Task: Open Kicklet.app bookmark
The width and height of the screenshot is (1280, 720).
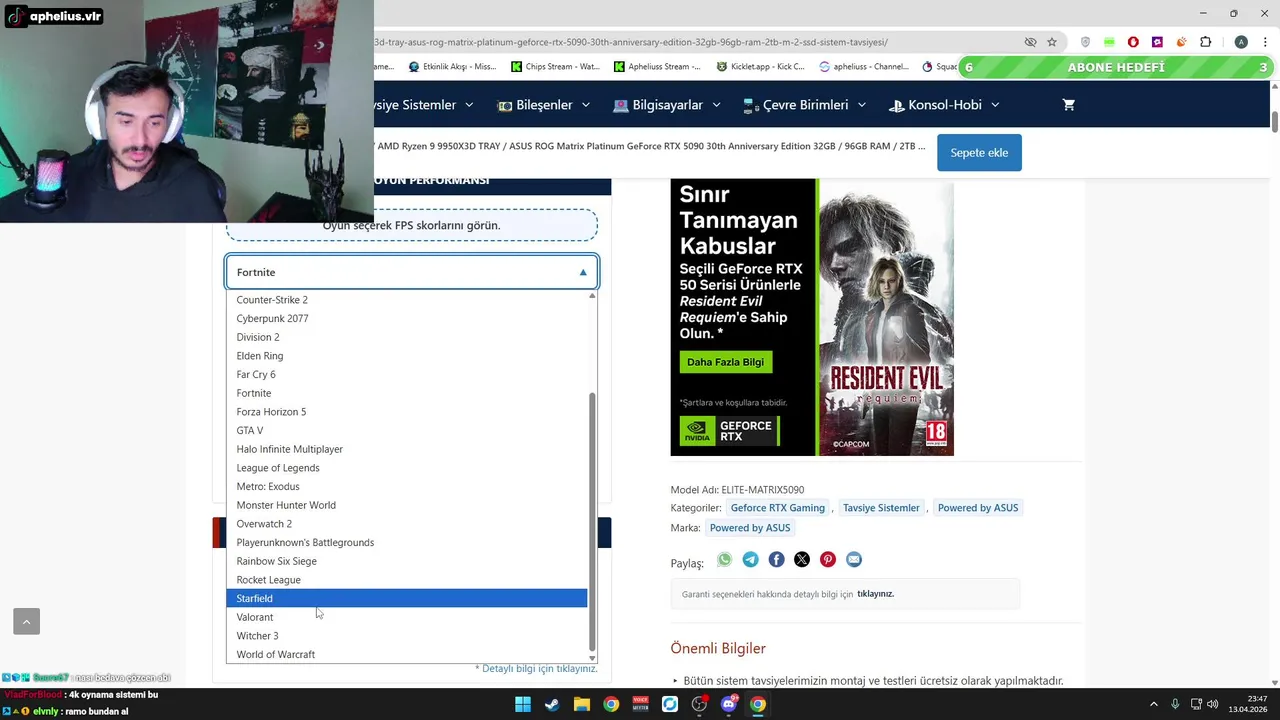Action: pos(761,67)
